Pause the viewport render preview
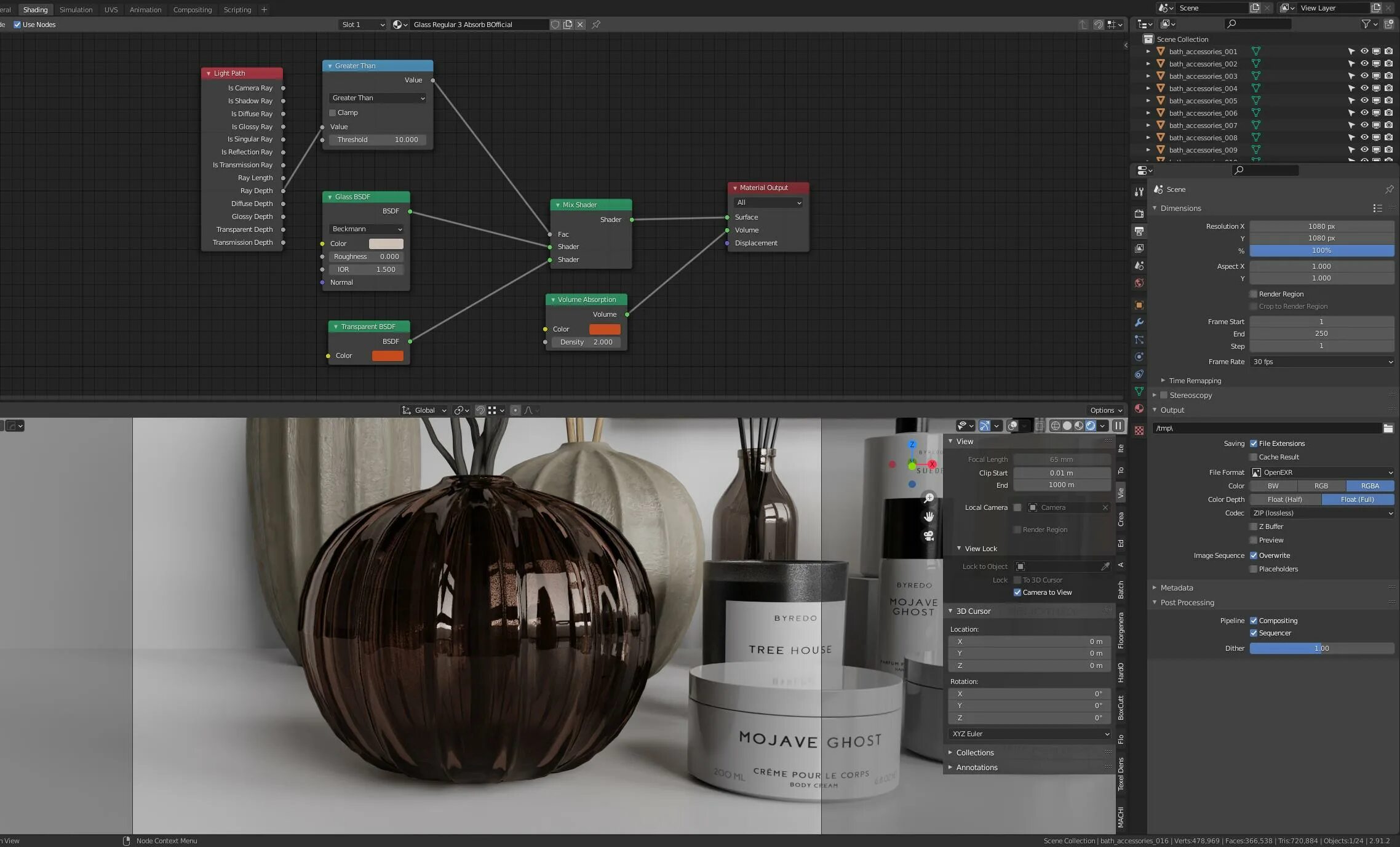Image resolution: width=1400 pixels, height=847 pixels. point(1118,426)
